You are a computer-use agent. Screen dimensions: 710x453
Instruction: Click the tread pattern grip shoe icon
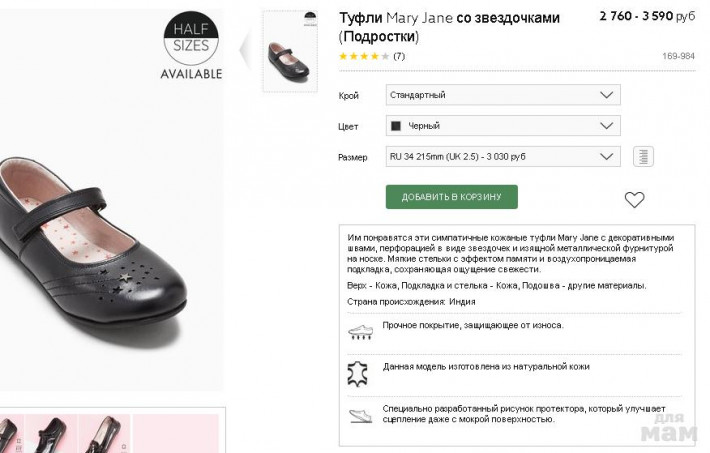point(359,414)
